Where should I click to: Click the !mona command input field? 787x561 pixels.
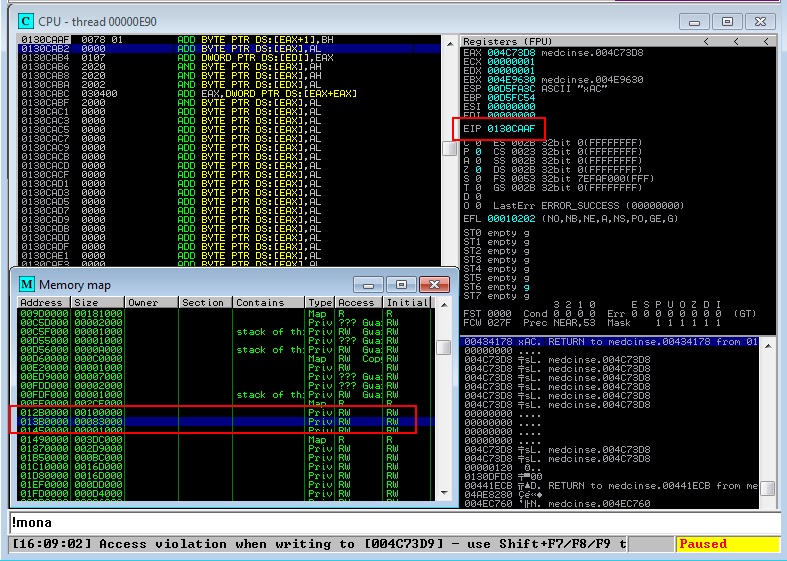(394, 523)
